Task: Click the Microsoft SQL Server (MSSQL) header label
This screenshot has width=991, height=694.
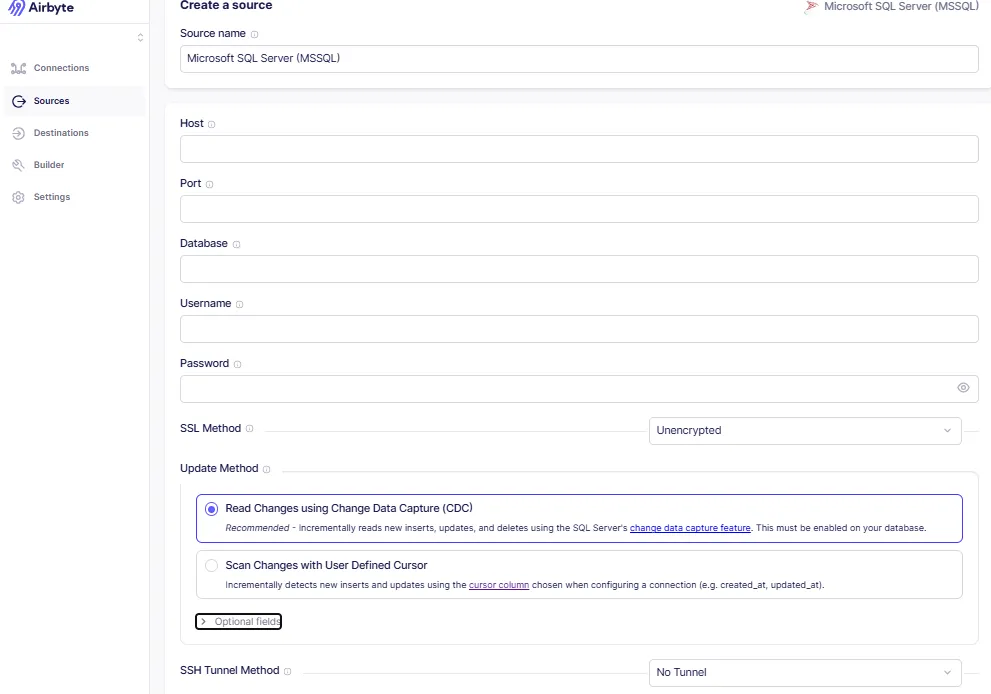Action: coord(901,6)
